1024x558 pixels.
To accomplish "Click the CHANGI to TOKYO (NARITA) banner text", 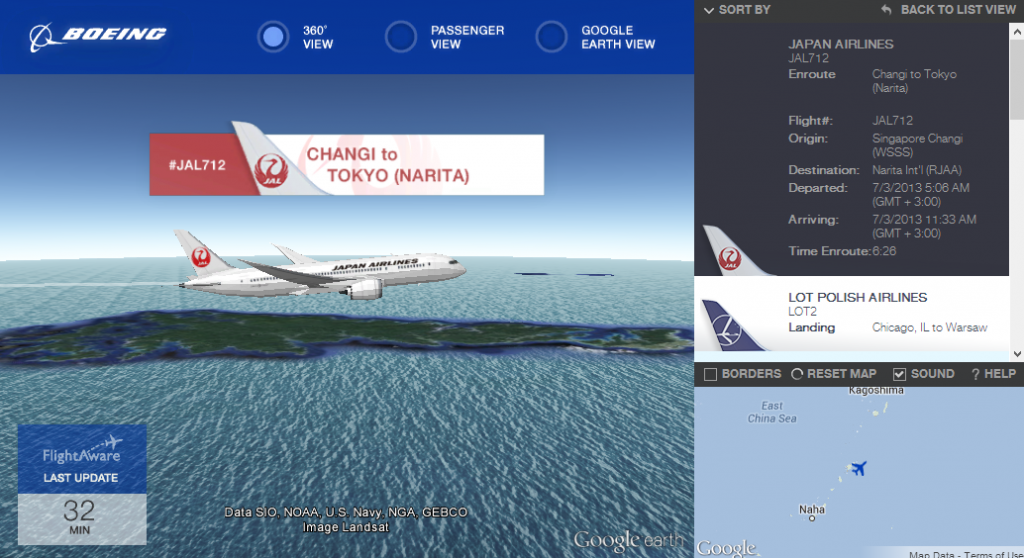I will 388,165.
